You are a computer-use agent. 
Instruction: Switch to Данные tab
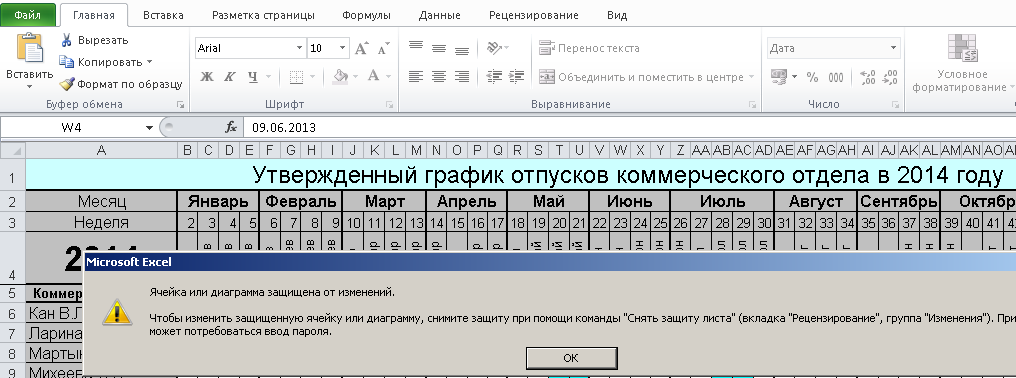click(439, 15)
